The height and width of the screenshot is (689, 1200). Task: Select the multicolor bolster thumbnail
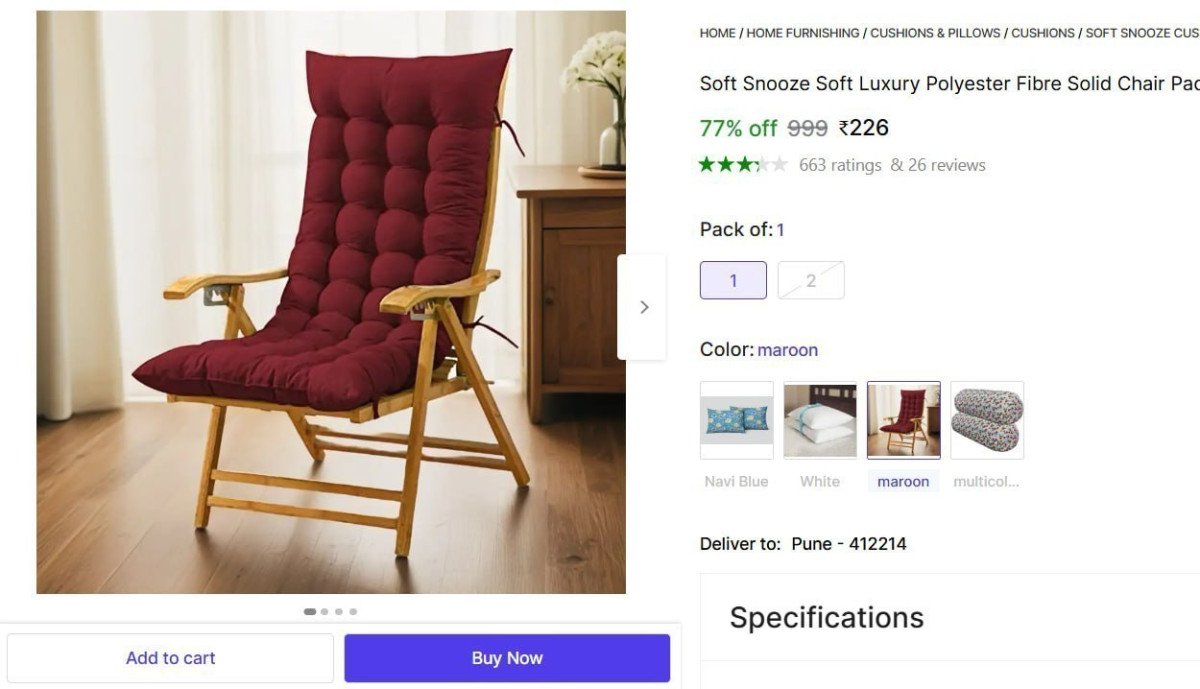point(987,420)
